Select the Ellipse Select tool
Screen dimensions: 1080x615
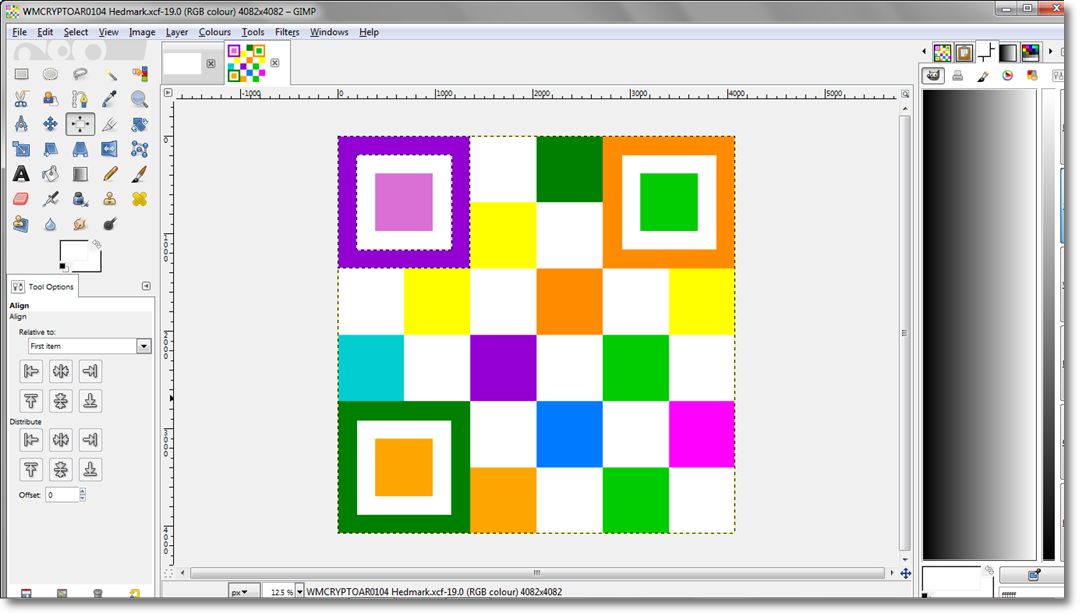(x=50, y=74)
